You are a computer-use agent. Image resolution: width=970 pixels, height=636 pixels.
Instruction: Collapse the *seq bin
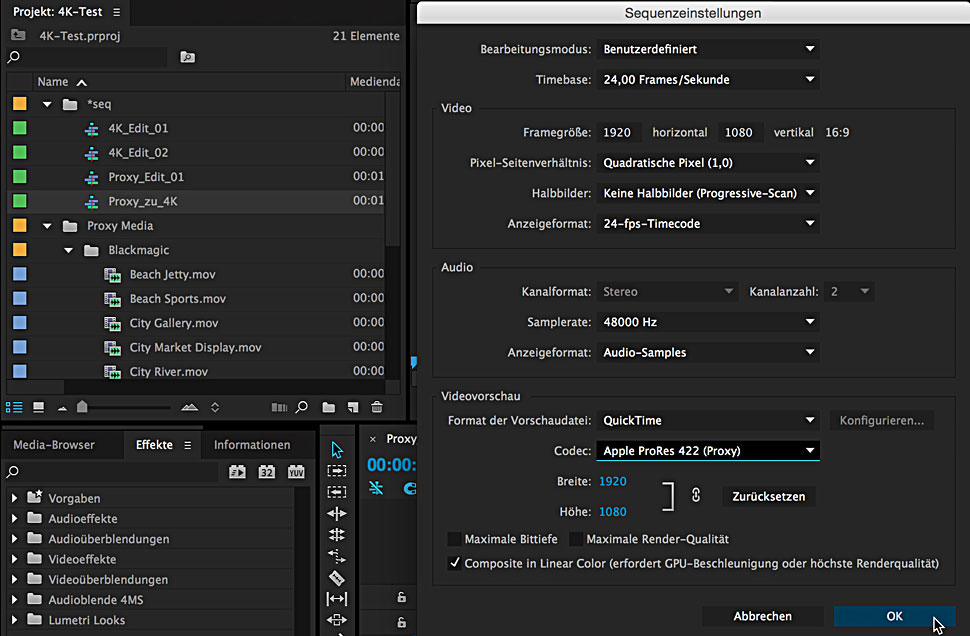(x=47, y=104)
